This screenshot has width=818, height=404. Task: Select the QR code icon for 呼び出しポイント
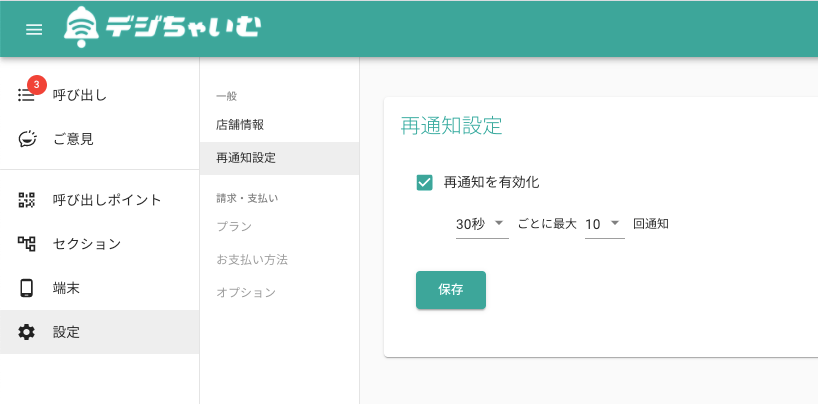(26, 200)
